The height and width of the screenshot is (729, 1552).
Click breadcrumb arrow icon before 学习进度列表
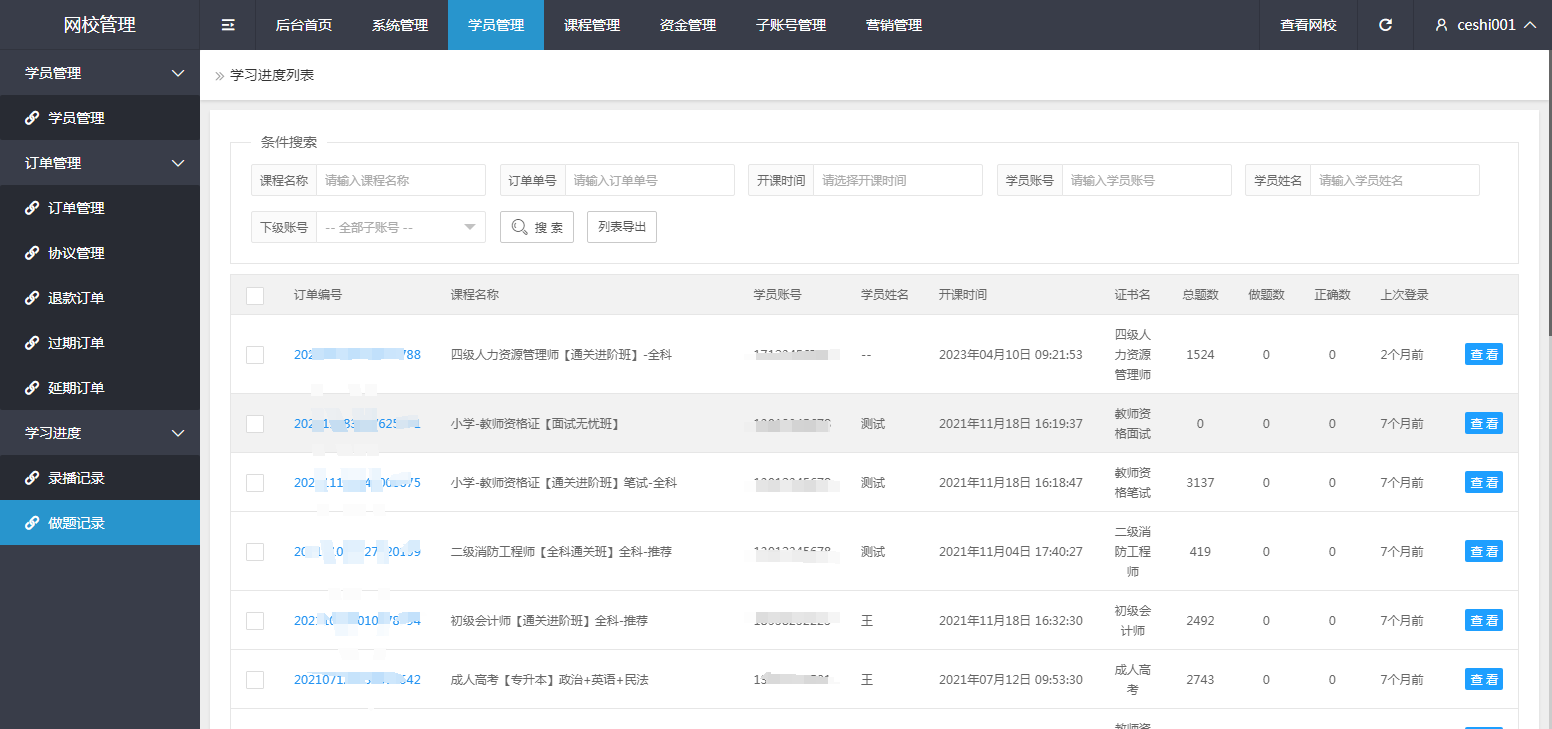click(x=219, y=76)
